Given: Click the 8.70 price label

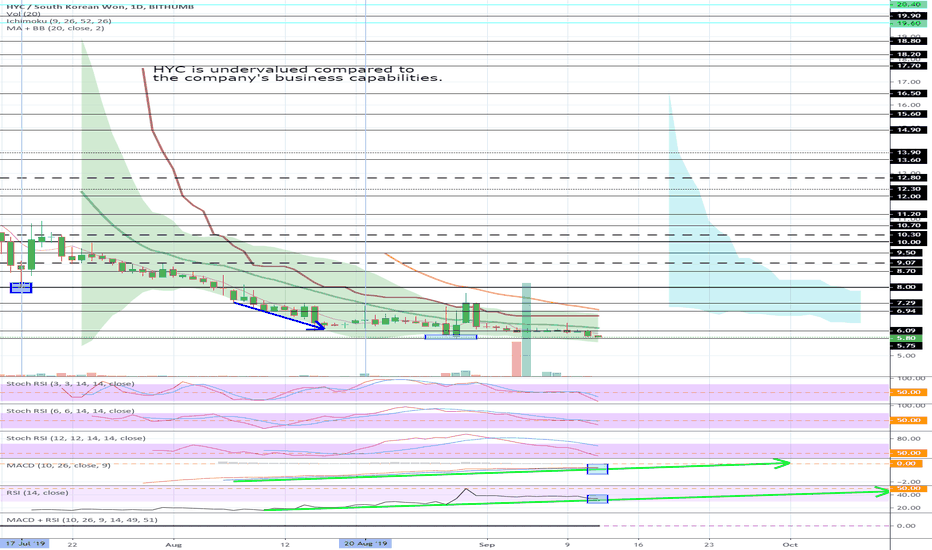Looking at the screenshot, I should [x=908, y=271].
